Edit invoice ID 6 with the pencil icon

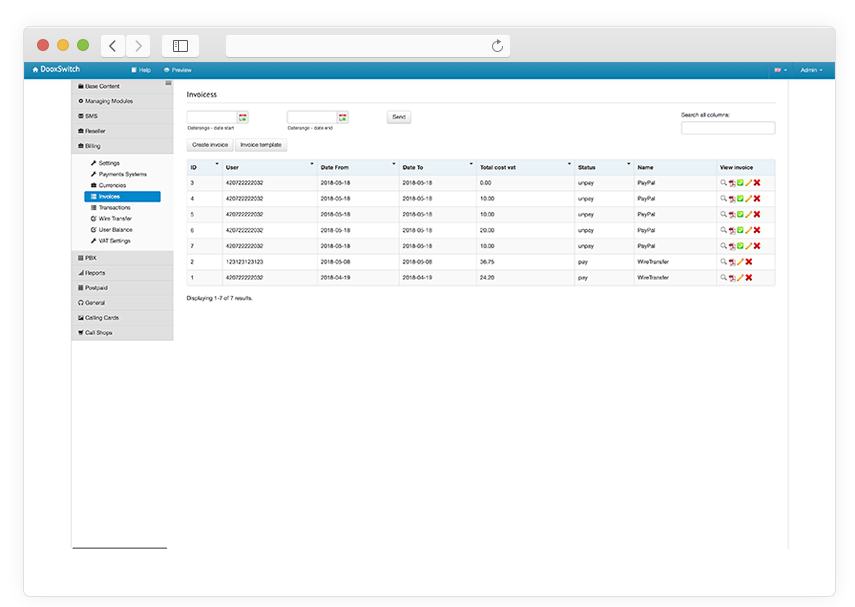click(x=748, y=230)
